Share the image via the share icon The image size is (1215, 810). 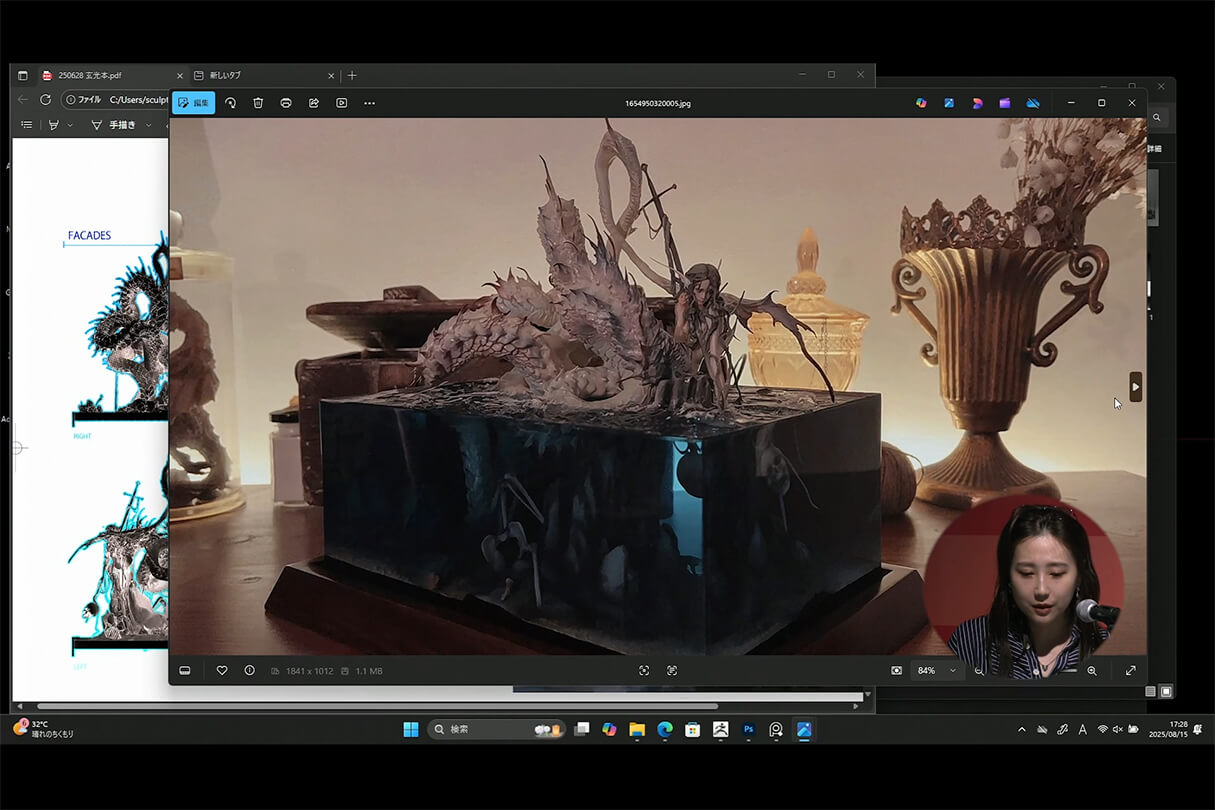click(314, 103)
